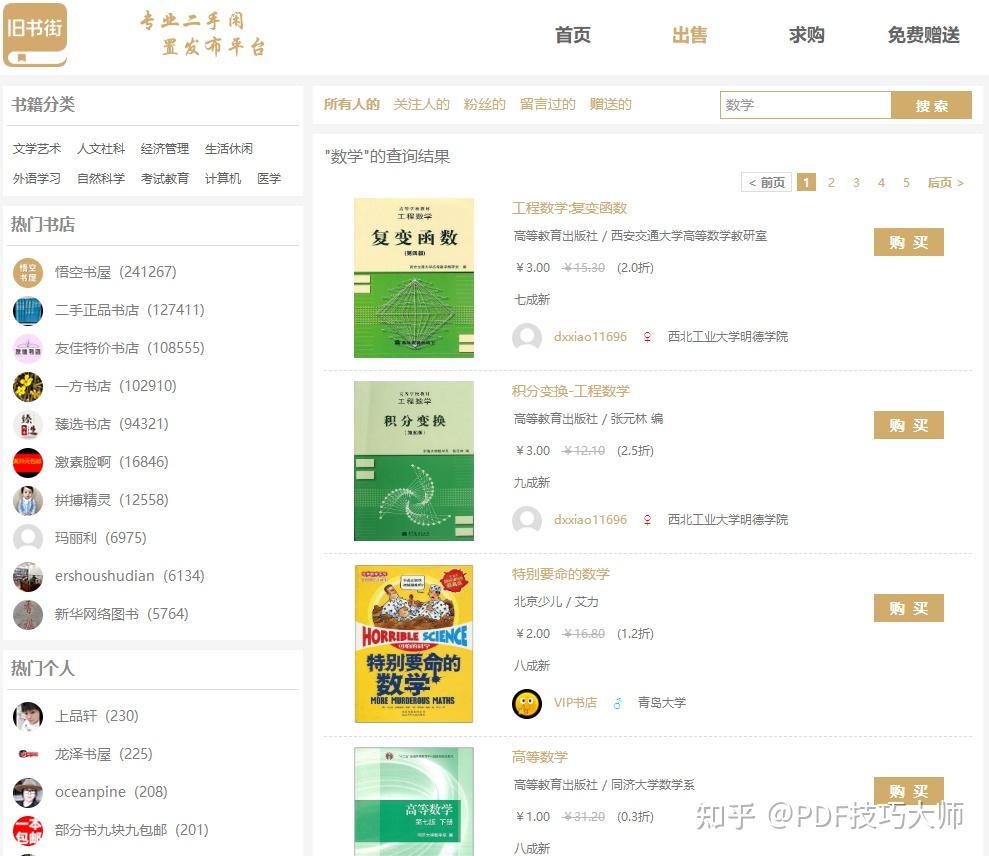This screenshot has width=989, height=856.
Task: Open 考试教育 book category
Action: point(165,179)
